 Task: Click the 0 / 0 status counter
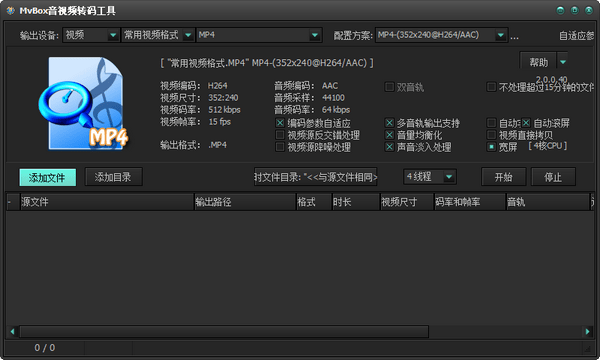[45, 348]
